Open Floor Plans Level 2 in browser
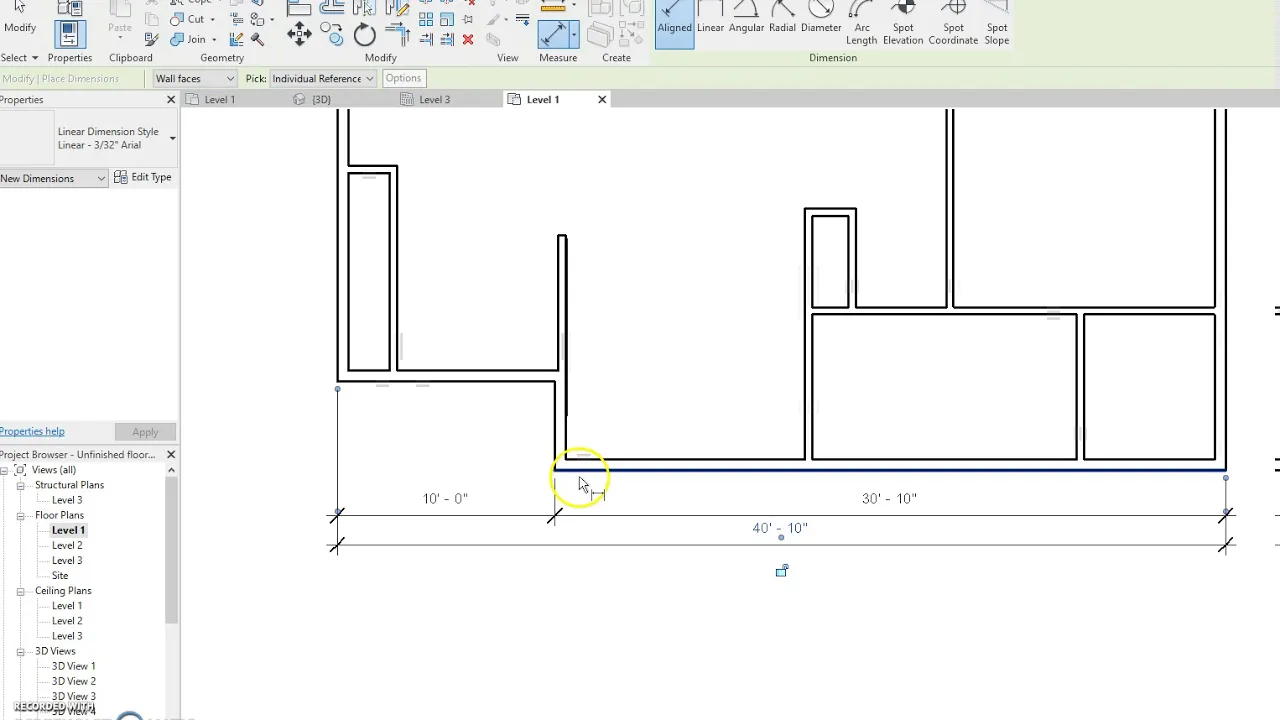This screenshot has height=720, width=1280. pos(67,545)
